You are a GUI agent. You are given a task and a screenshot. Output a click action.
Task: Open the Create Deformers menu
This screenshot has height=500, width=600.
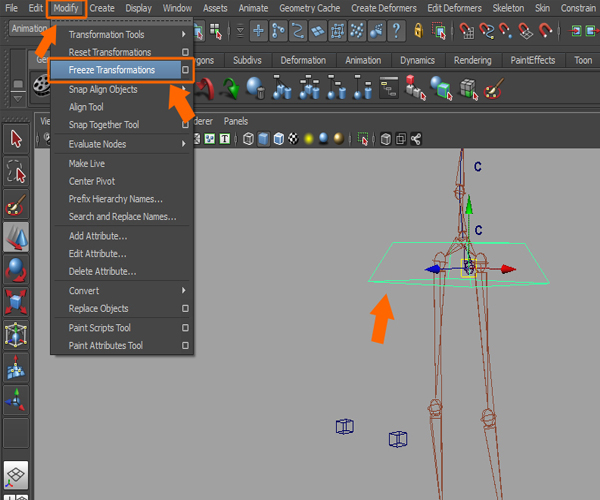tap(384, 8)
